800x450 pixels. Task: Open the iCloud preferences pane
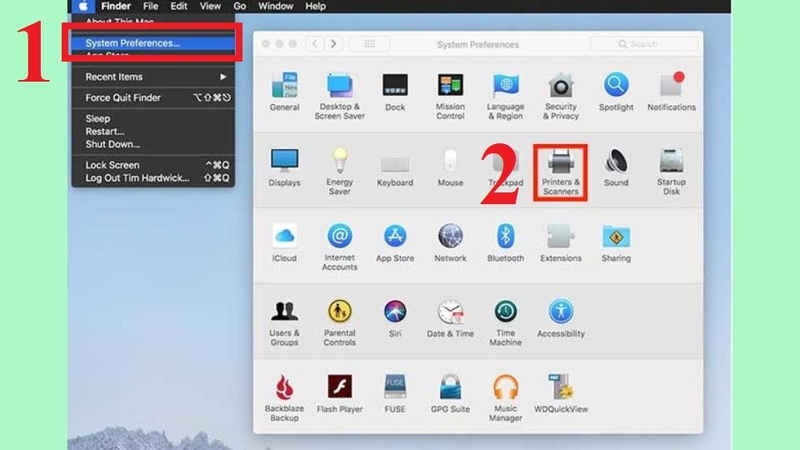pos(284,243)
